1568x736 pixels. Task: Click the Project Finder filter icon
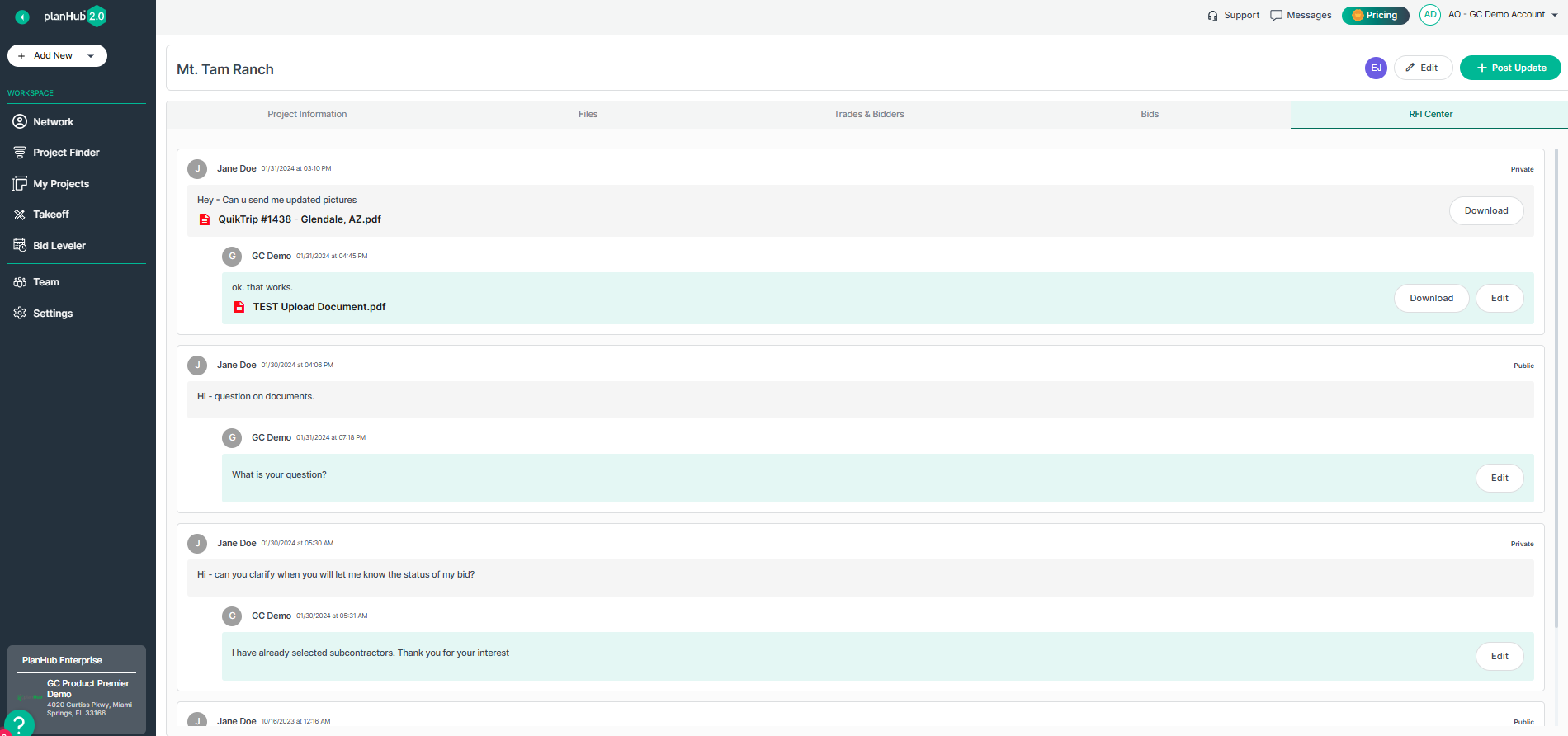point(20,153)
